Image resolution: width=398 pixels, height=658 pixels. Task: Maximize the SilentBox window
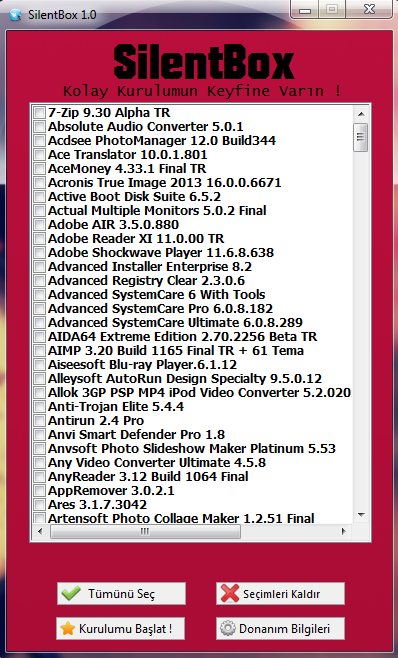(x=332, y=9)
